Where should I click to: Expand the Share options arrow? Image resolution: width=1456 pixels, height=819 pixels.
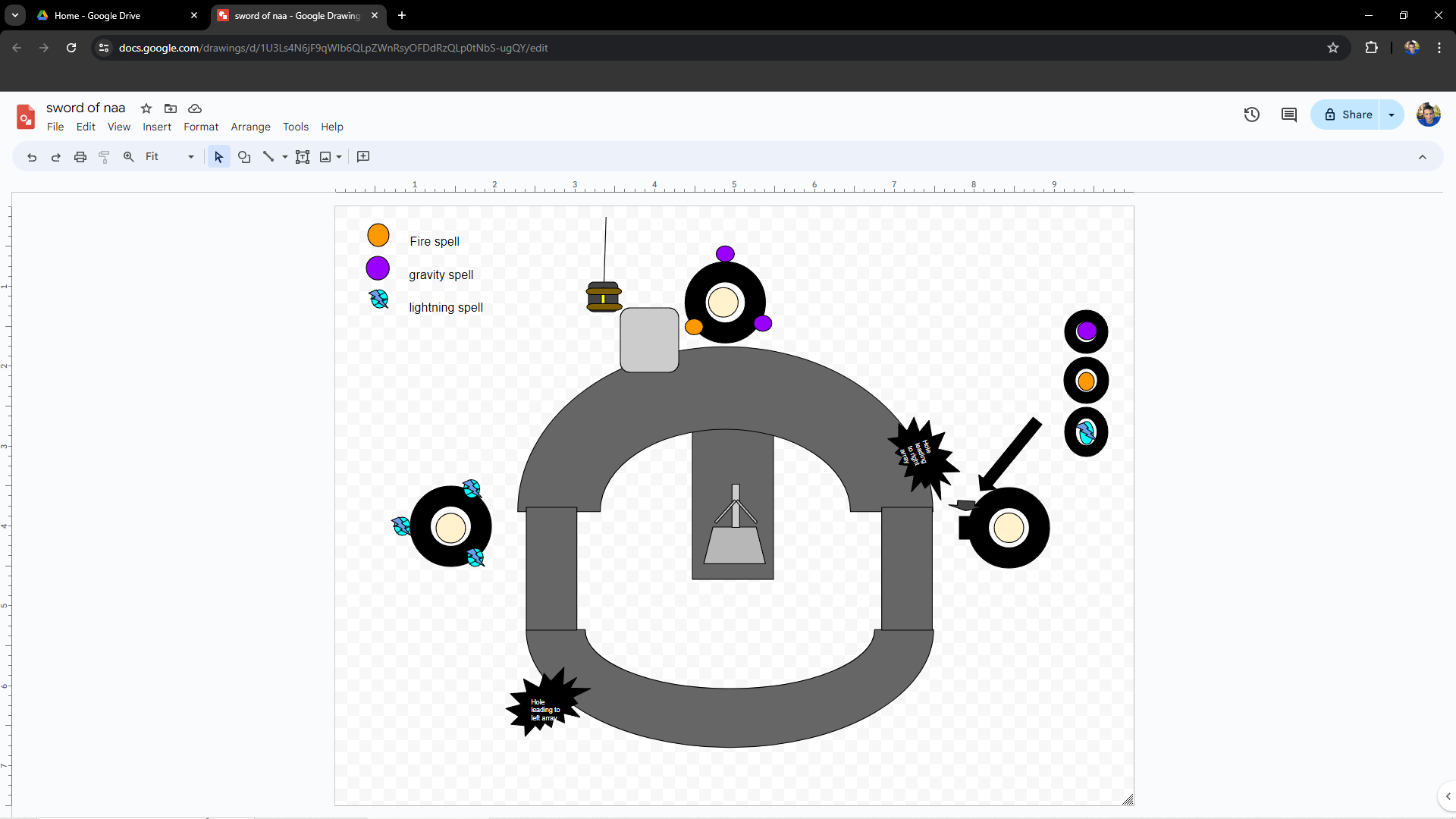coord(1392,115)
